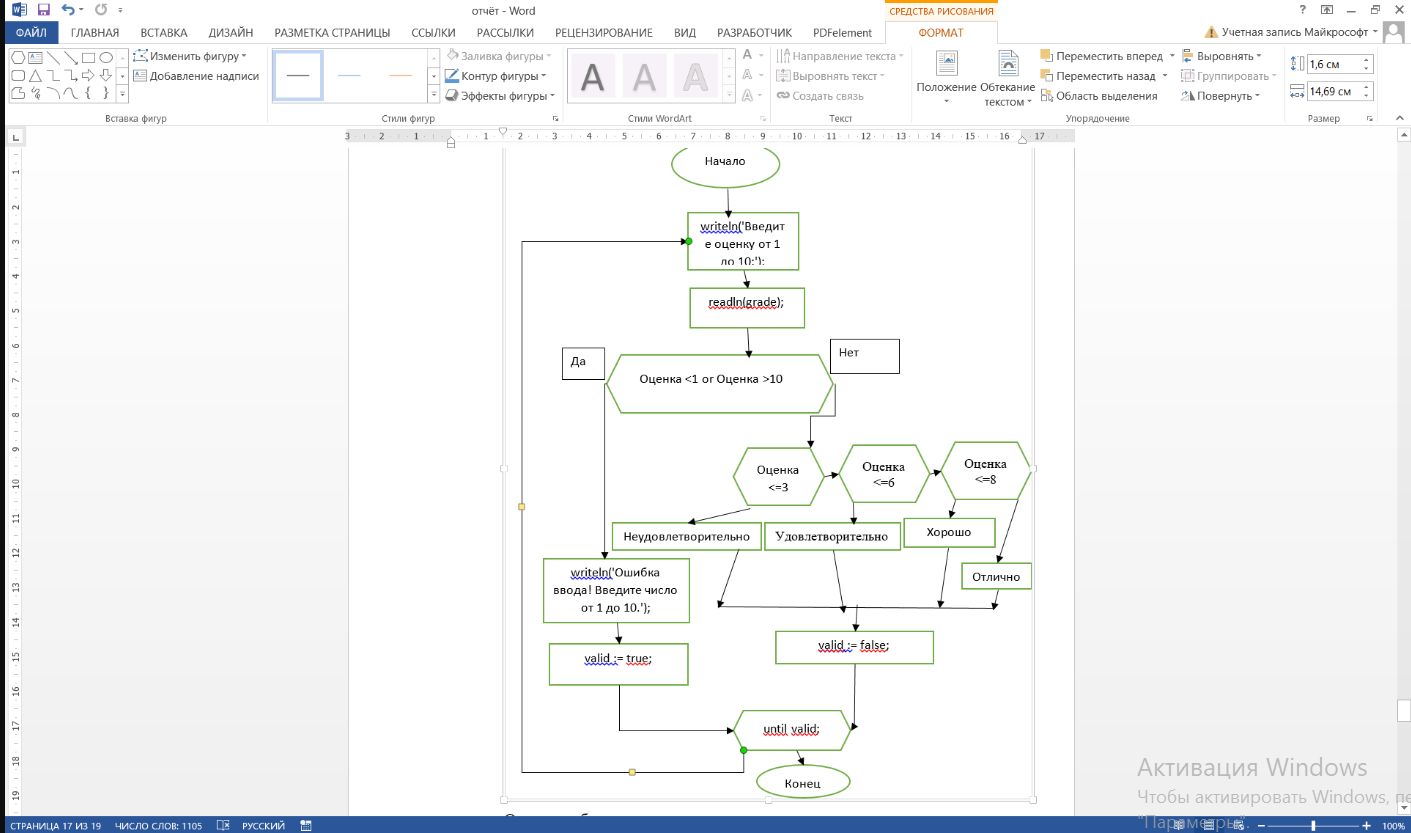Viewport: 1411px width, 833px height.
Task: Click the Selection Pane (Область выделения) button
Action: pyautogui.click(x=1099, y=96)
